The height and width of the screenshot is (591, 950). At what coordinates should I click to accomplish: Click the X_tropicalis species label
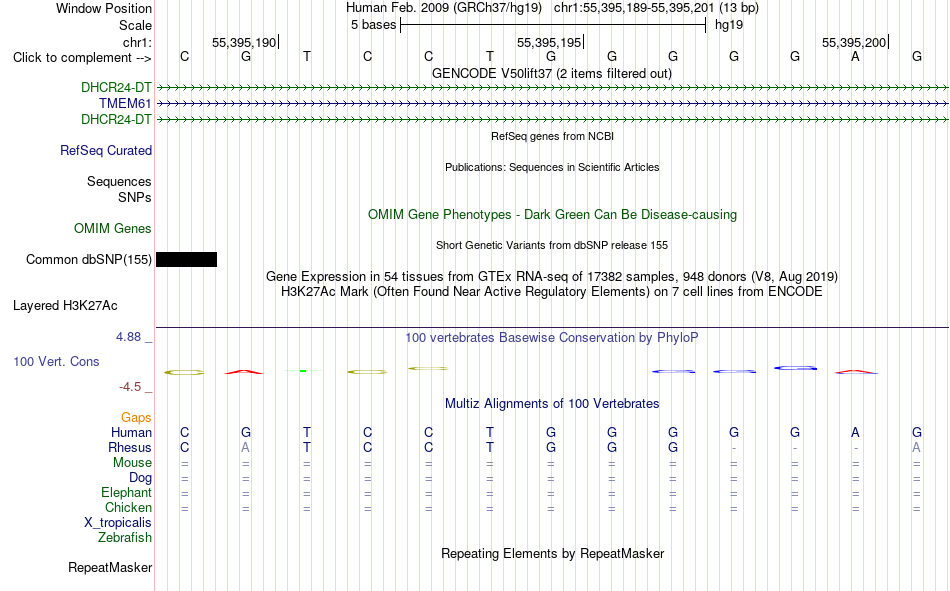point(118,523)
